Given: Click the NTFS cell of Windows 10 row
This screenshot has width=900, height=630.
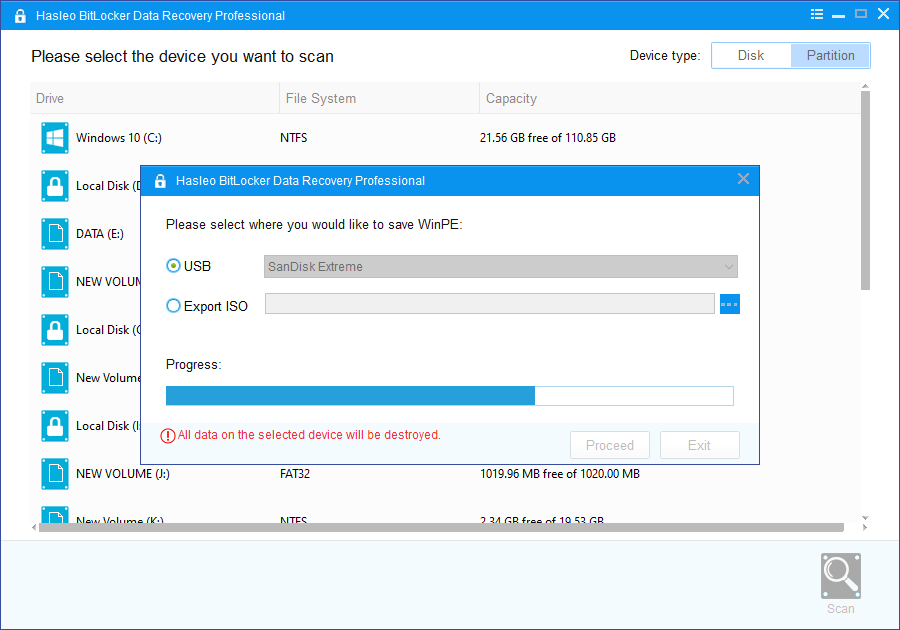Looking at the screenshot, I should pos(293,138).
